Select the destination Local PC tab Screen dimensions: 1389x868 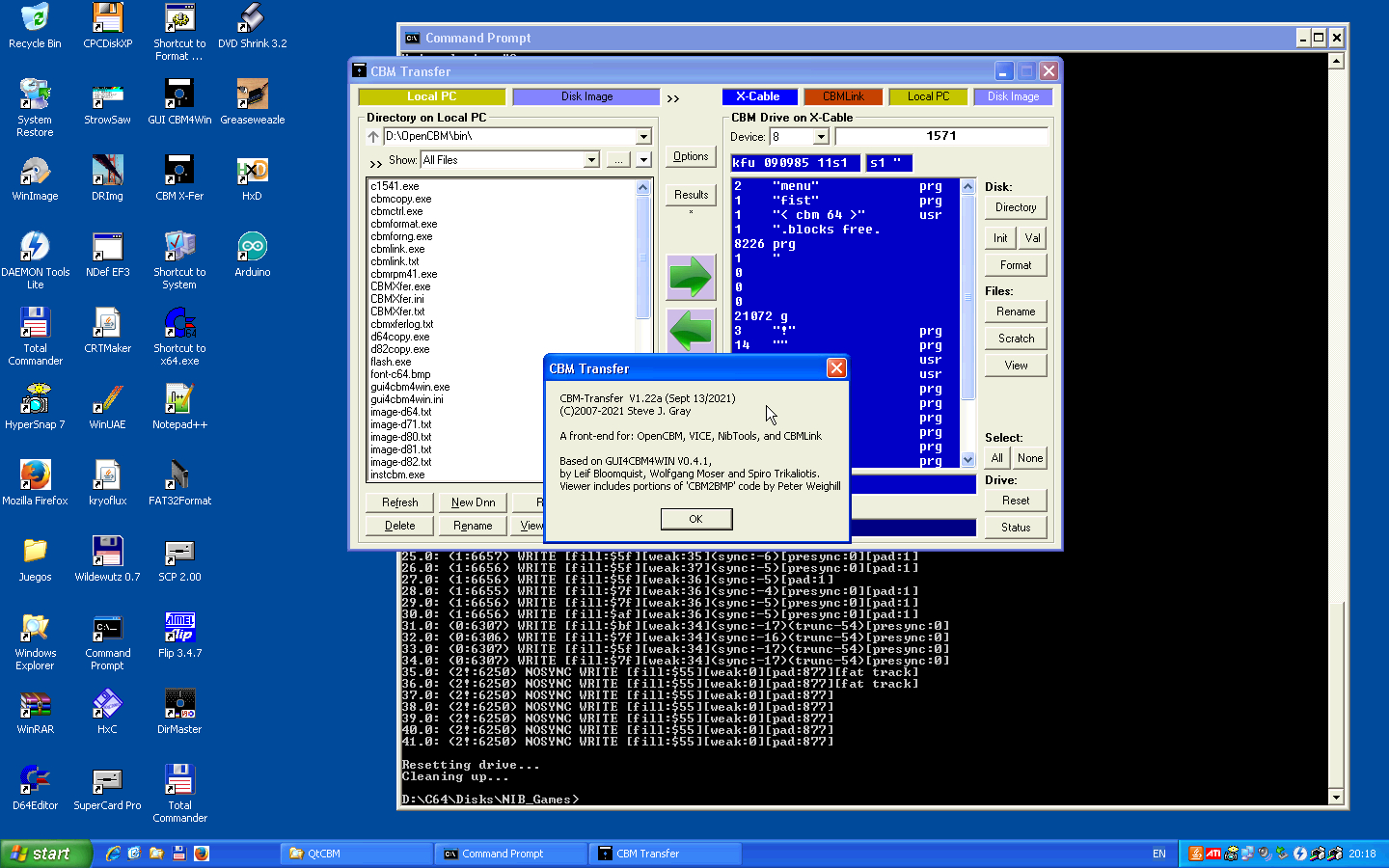pyautogui.click(x=928, y=96)
